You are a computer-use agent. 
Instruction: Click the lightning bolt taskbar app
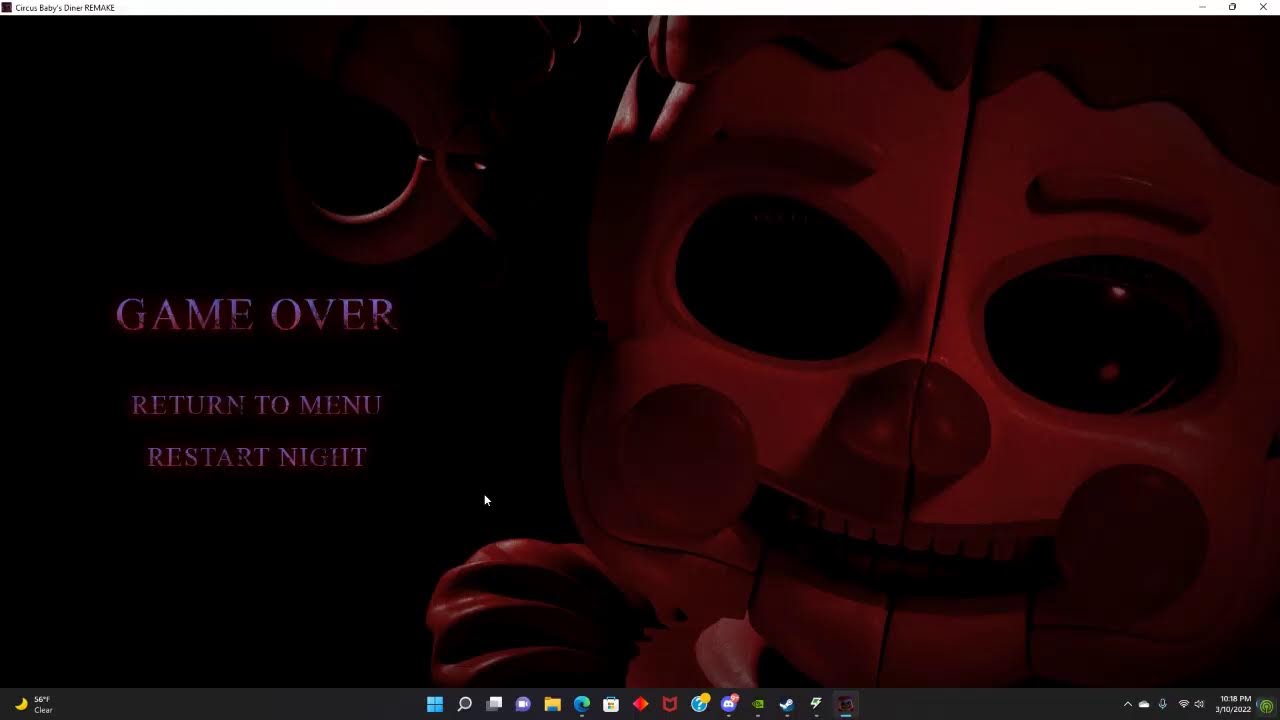click(816, 704)
